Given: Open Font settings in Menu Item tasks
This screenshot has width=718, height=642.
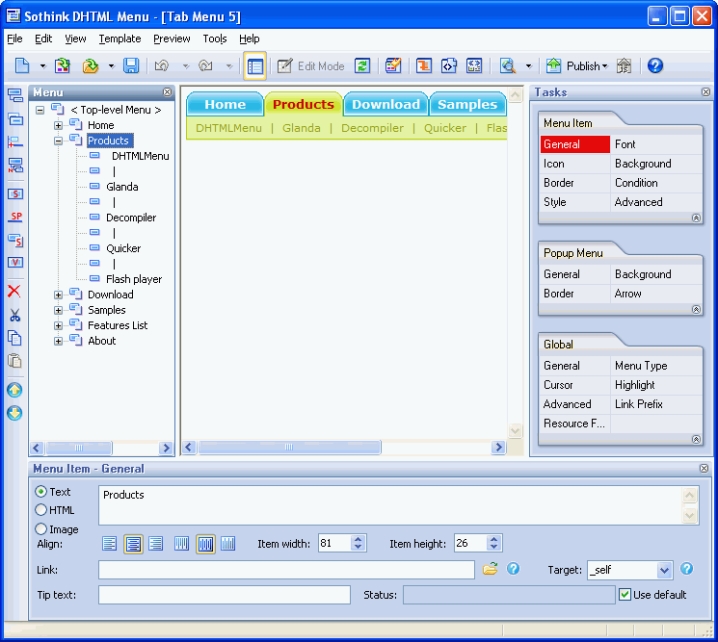Looking at the screenshot, I should point(625,144).
